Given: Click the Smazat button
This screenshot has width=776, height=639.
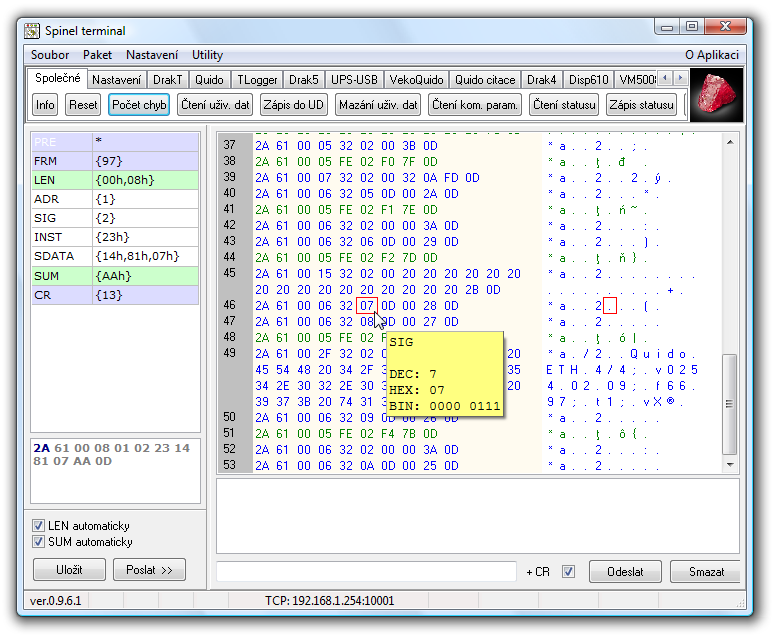Looking at the screenshot, I should coord(706,572).
